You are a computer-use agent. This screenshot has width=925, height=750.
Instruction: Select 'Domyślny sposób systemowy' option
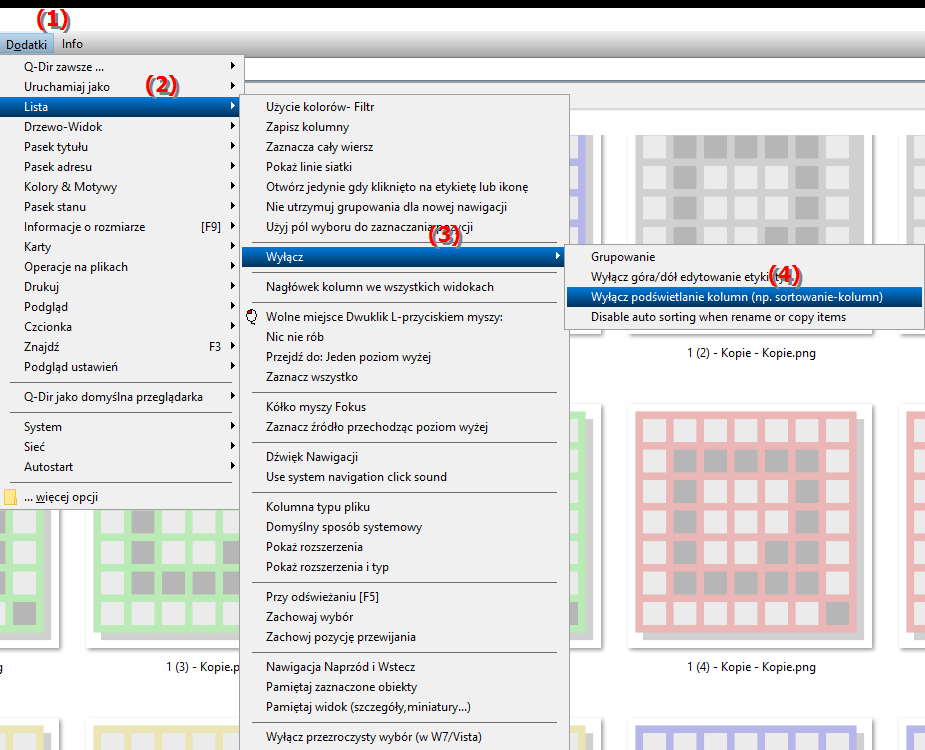click(404, 528)
